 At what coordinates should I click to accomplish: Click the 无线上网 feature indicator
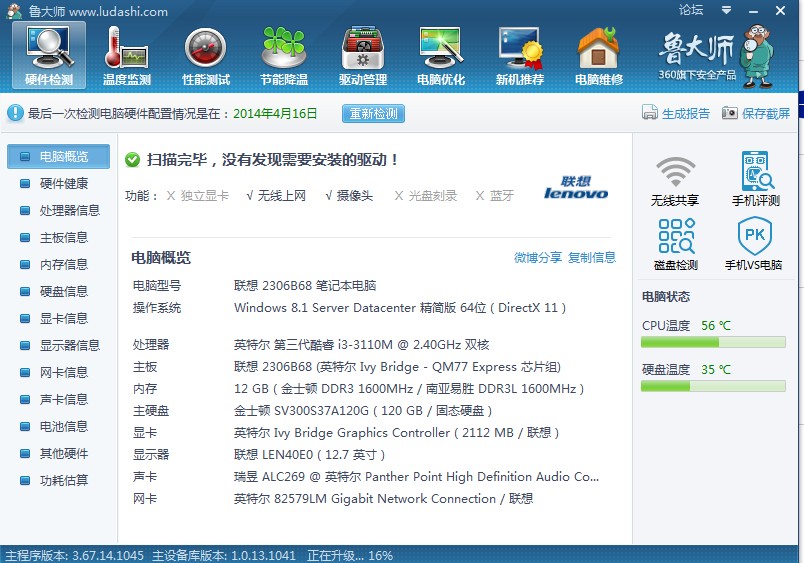tap(276, 196)
